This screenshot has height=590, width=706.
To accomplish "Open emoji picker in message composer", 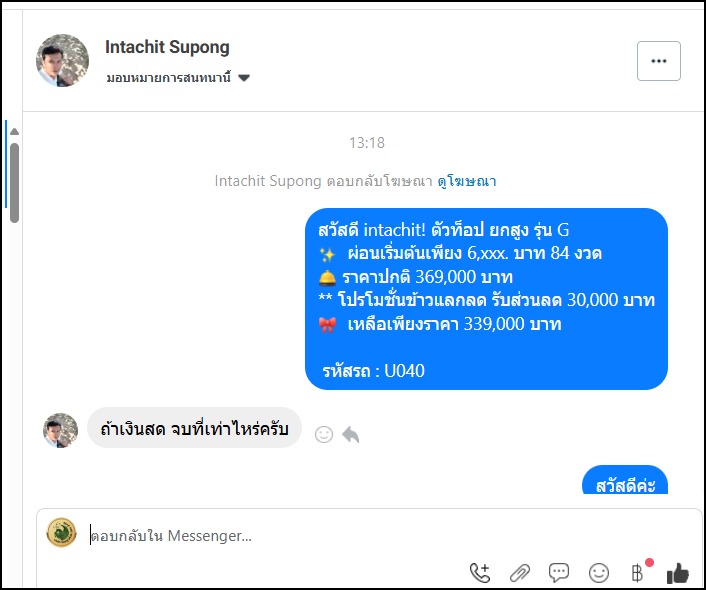I will pos(599,573).
